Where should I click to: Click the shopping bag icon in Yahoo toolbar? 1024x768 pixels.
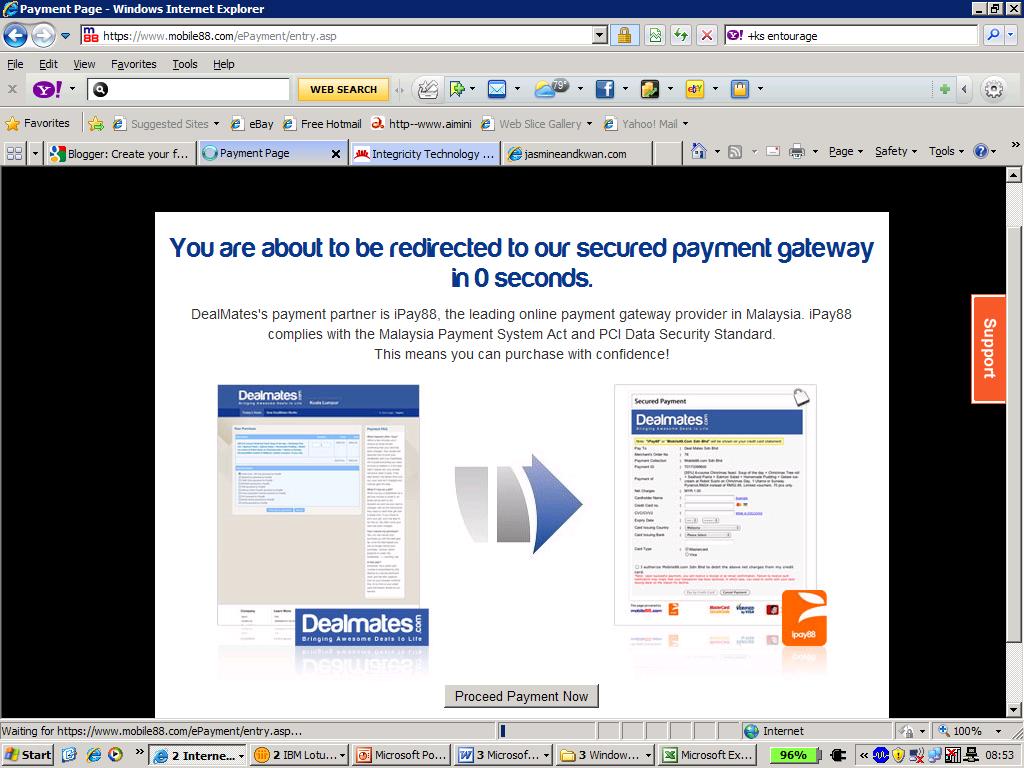click(740, 89)
